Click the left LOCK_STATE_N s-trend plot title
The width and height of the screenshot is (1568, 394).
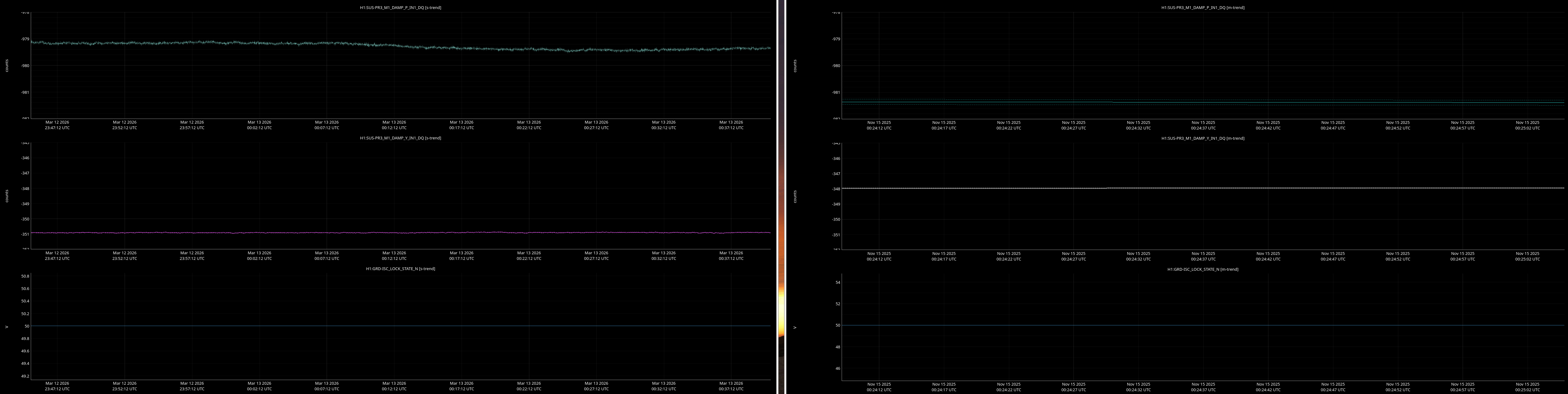point(400,269)
